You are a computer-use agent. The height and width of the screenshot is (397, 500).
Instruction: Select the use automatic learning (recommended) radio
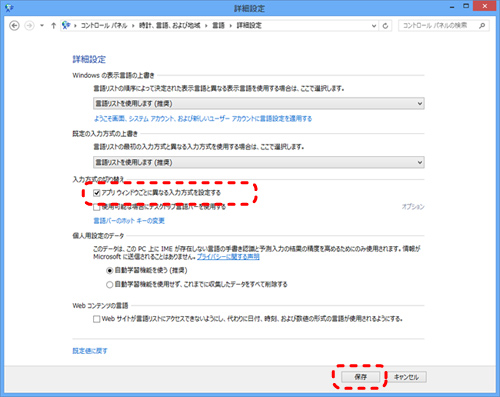109,271
